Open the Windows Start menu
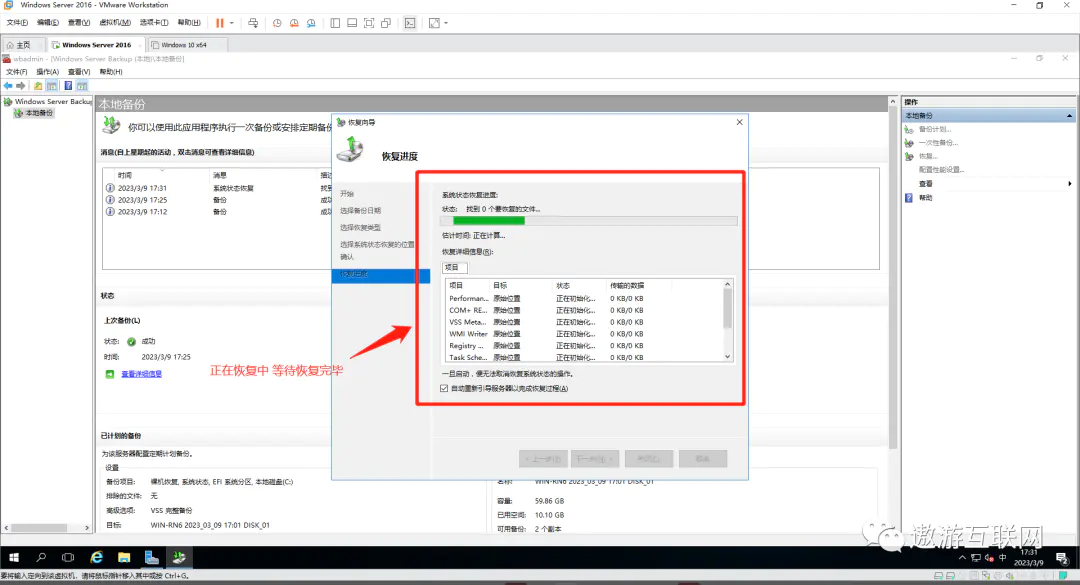 (x=14, y=557)
